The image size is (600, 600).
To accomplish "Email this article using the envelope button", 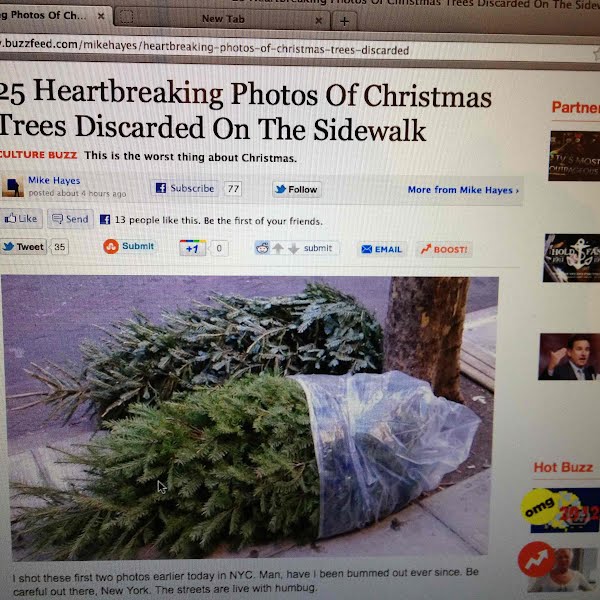I will (x=382, y=249).
